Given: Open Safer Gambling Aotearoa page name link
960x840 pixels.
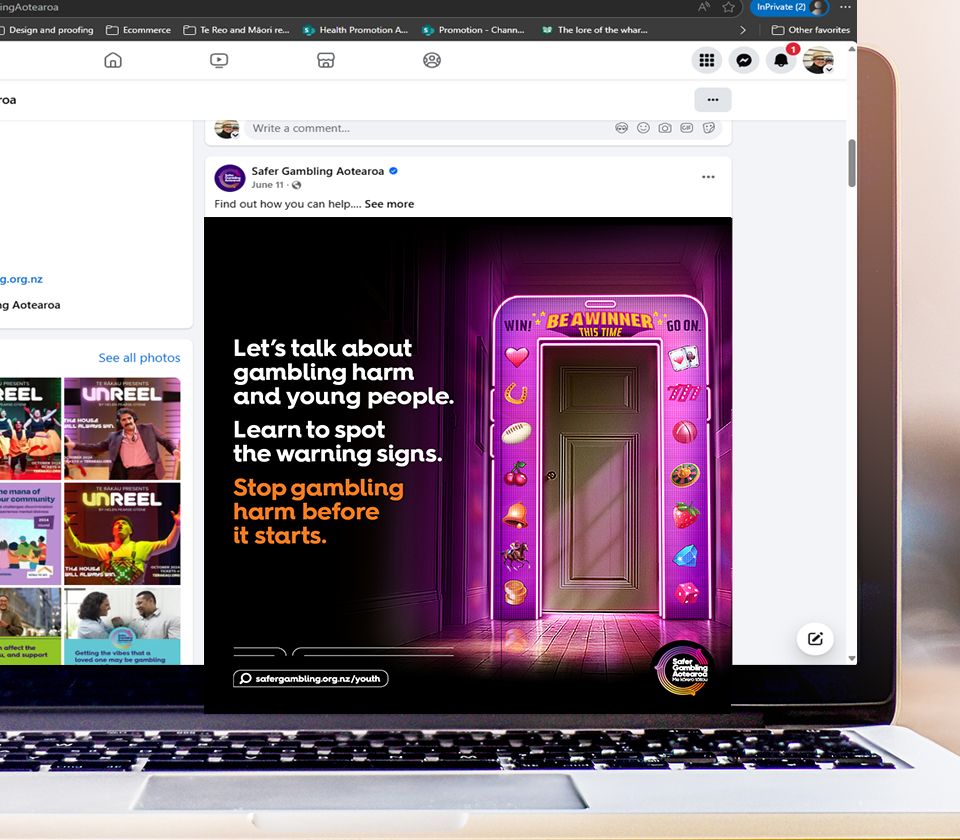Looking at the screenshot, I should tap(318, 171).
